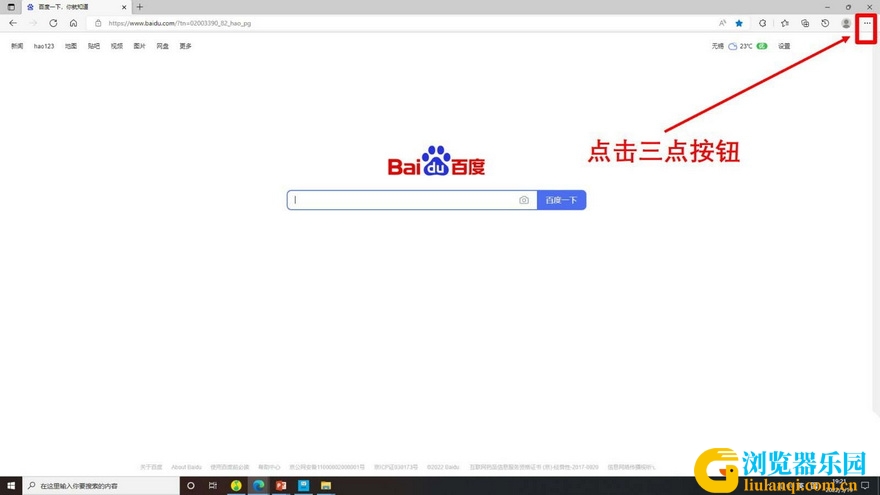Reload the page with the refresh icon
The height and width of the screenshot is (495, 880).
click(x=53, y=23)
